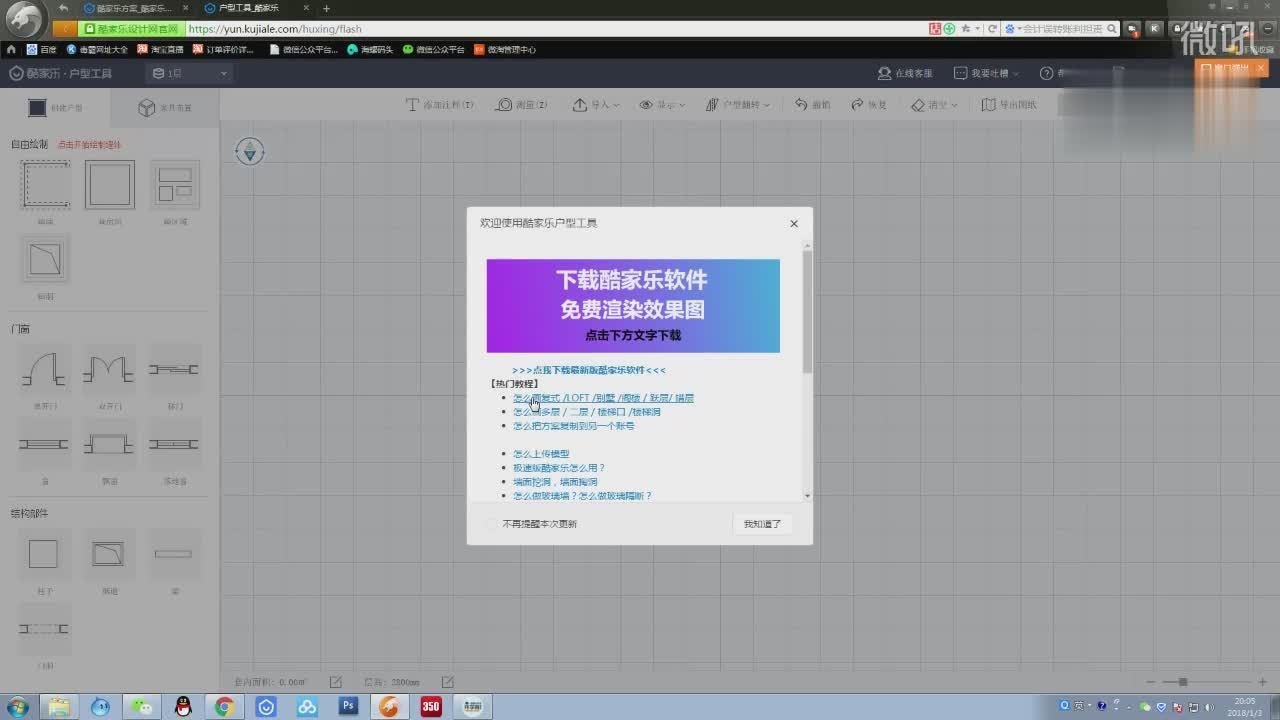The height and width of the screenshot is (720, 1280).
Task: Click the zoom slider handle at bottom right
Action: pyautogui.click(x=1183, y=682)
